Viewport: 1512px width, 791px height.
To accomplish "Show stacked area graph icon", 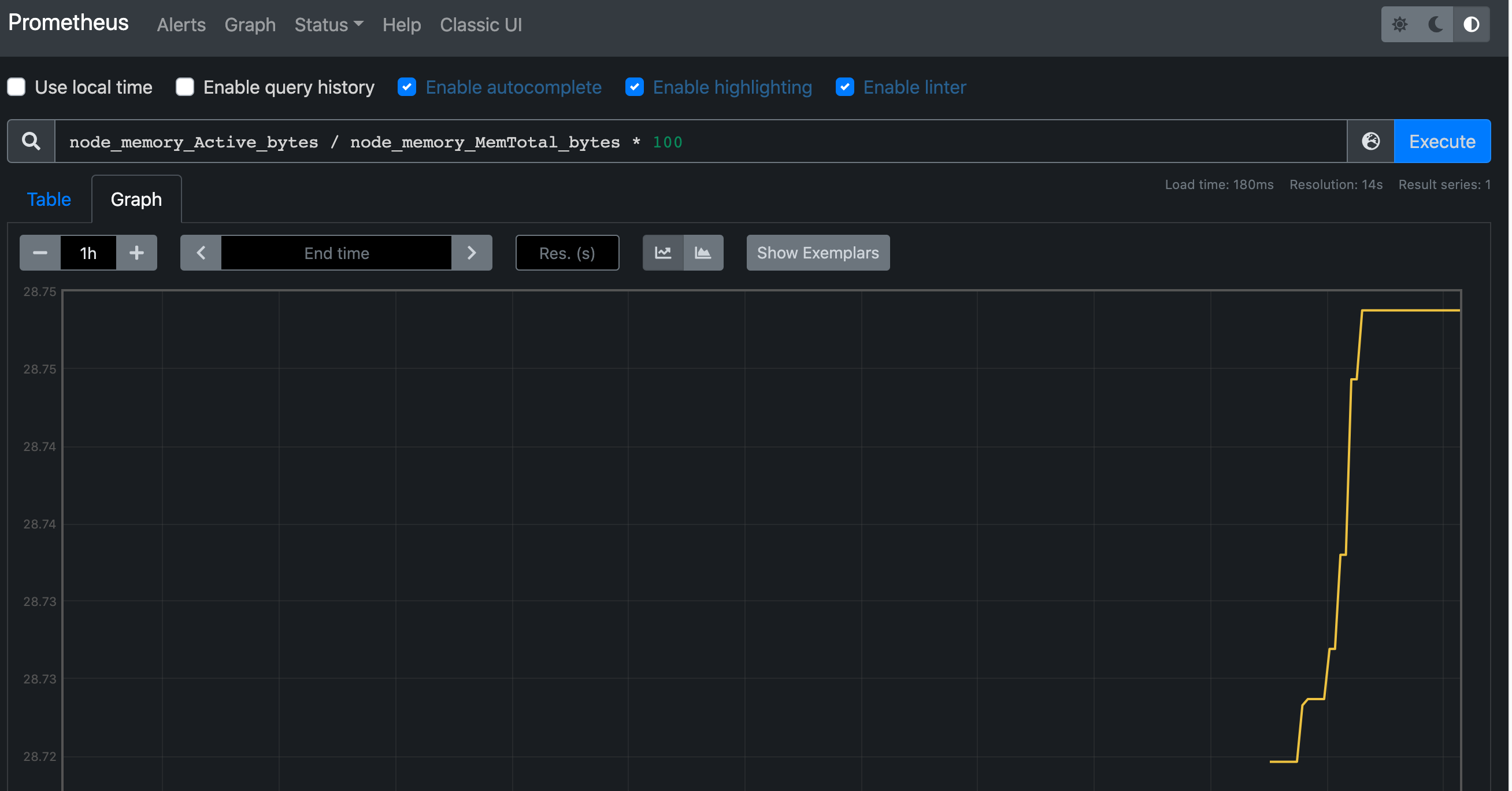I will coord(703,253).
